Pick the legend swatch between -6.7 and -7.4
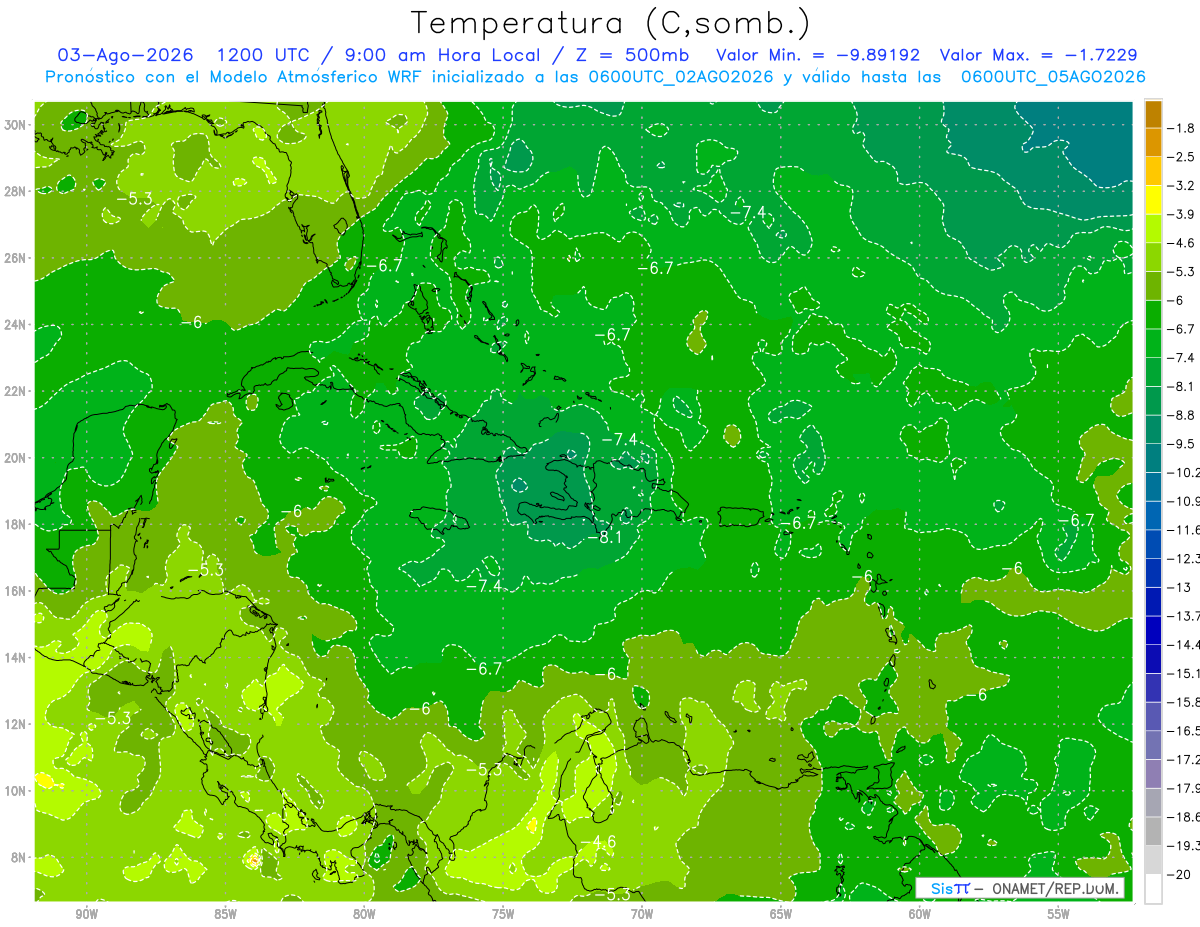The width and height of the screenshot is (1200, 927). pos(1153,343)
